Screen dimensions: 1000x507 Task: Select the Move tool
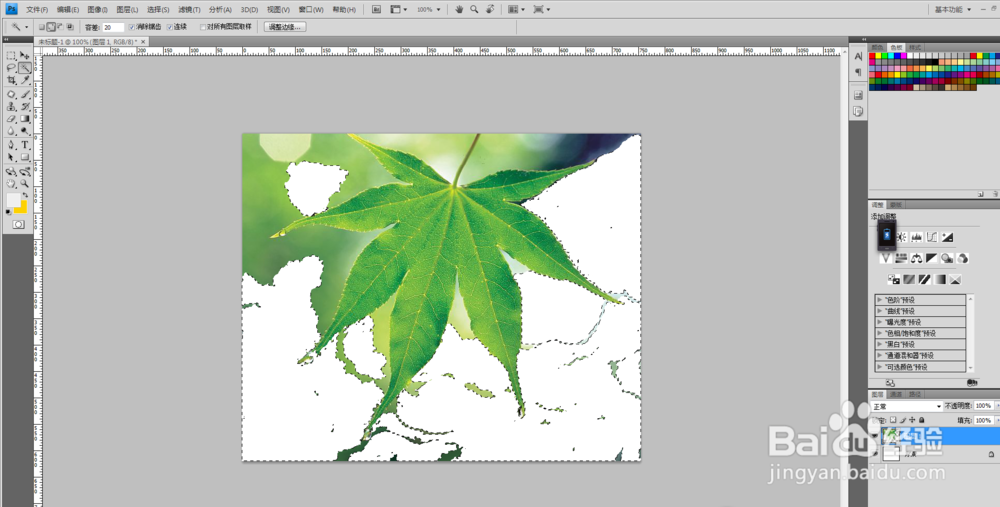(25, 55)
